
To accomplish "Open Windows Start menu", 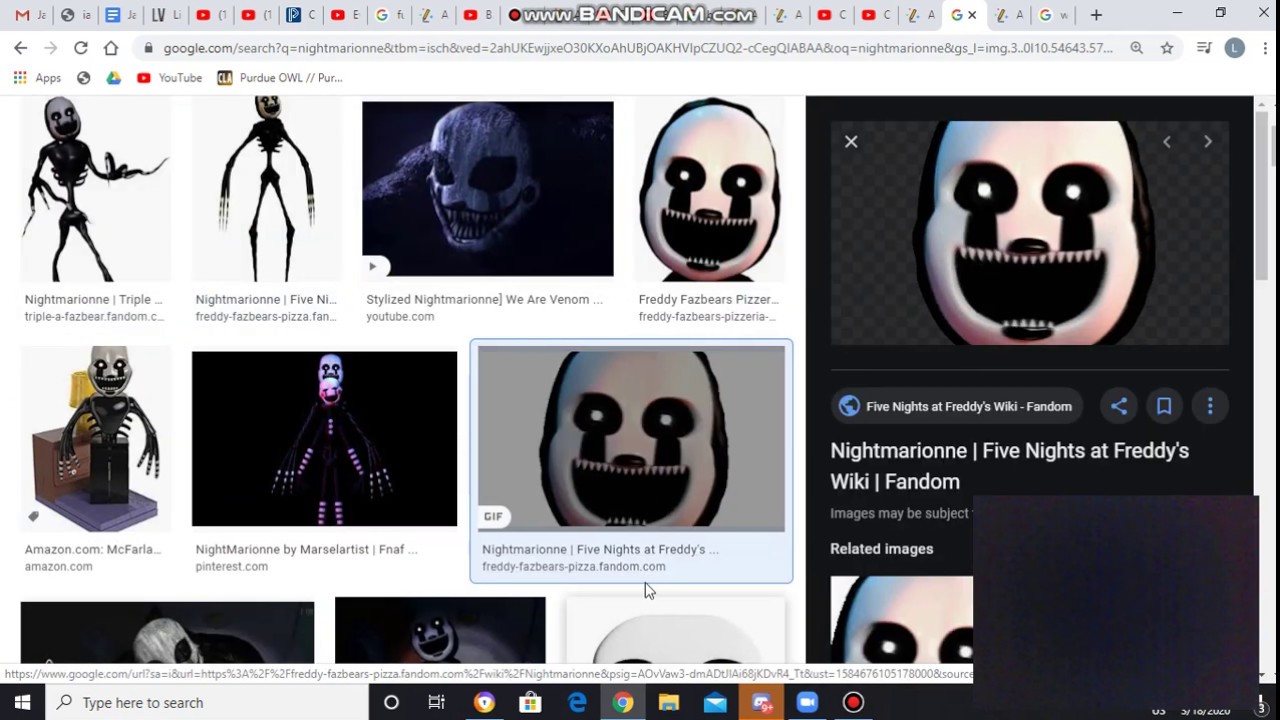I will point(23,702).
